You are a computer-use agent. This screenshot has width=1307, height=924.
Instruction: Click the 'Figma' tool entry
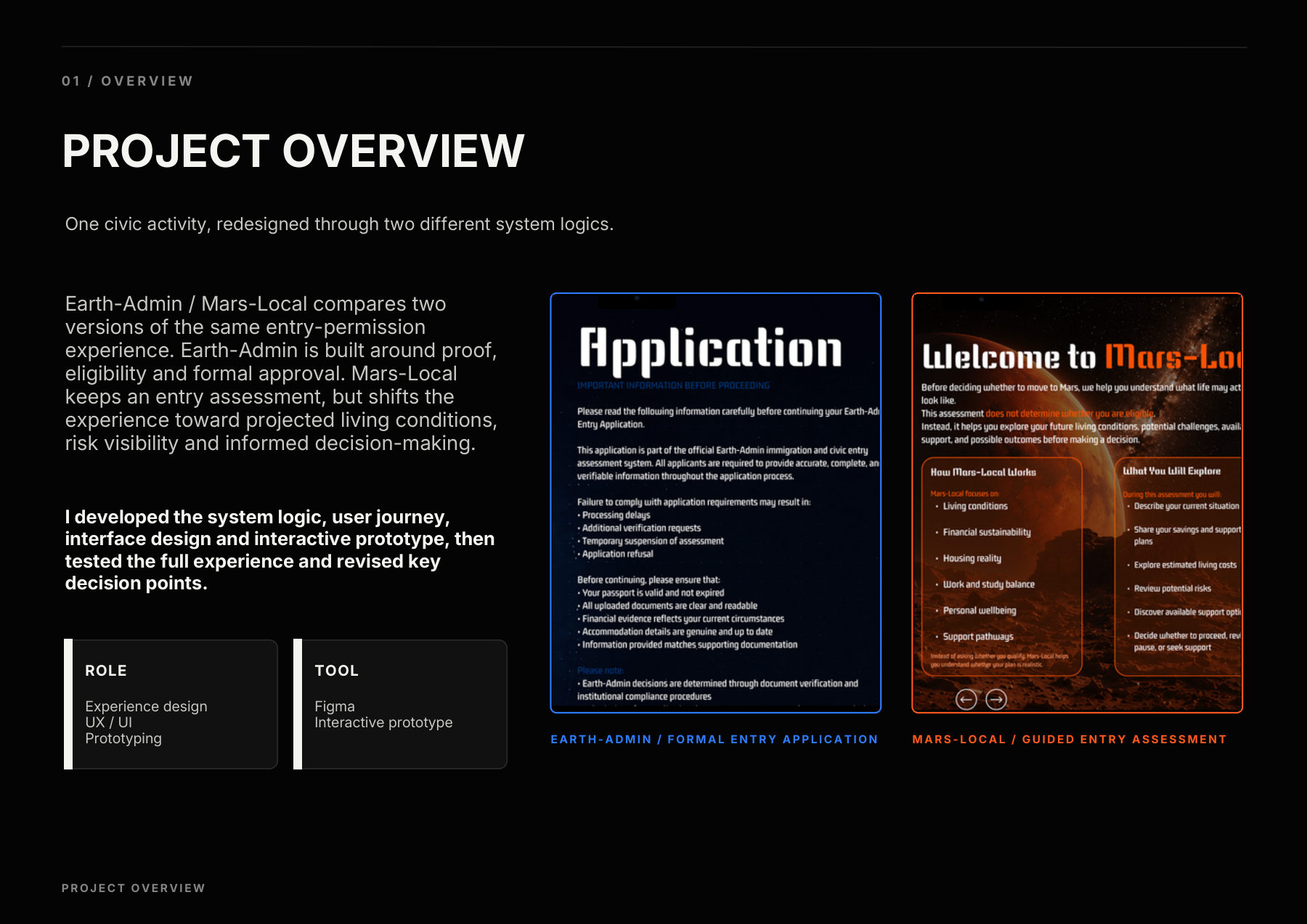click(335, 706)
